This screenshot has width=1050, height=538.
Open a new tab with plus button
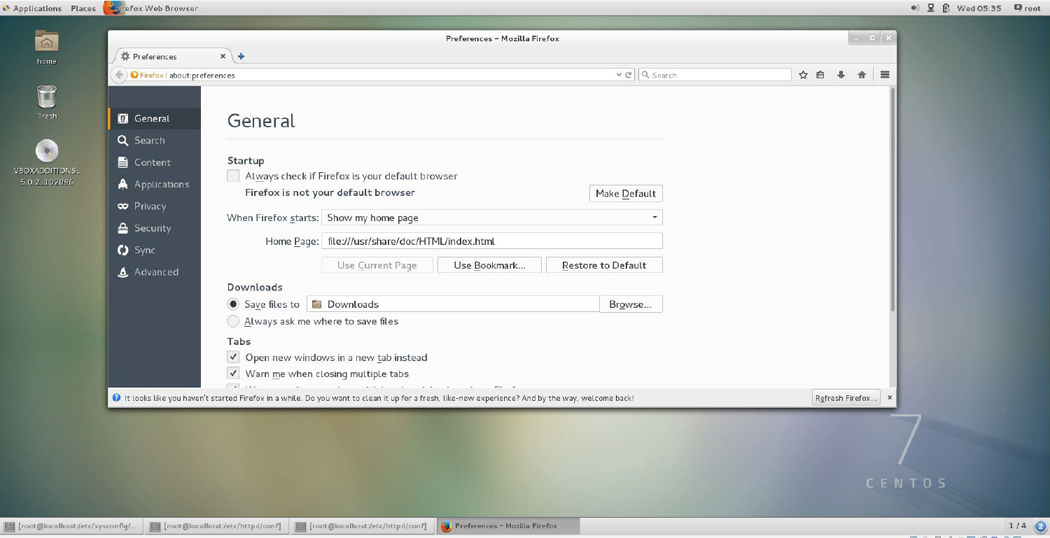(241, 56)
